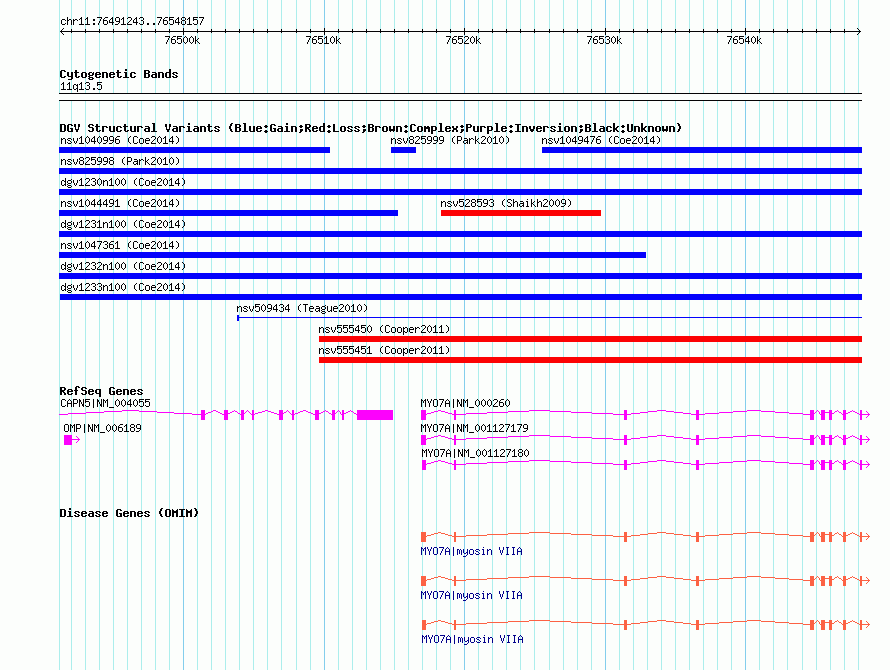
Task: Click the thin nsv509434 (Teague2010) line
Action: tap(549, 317)
